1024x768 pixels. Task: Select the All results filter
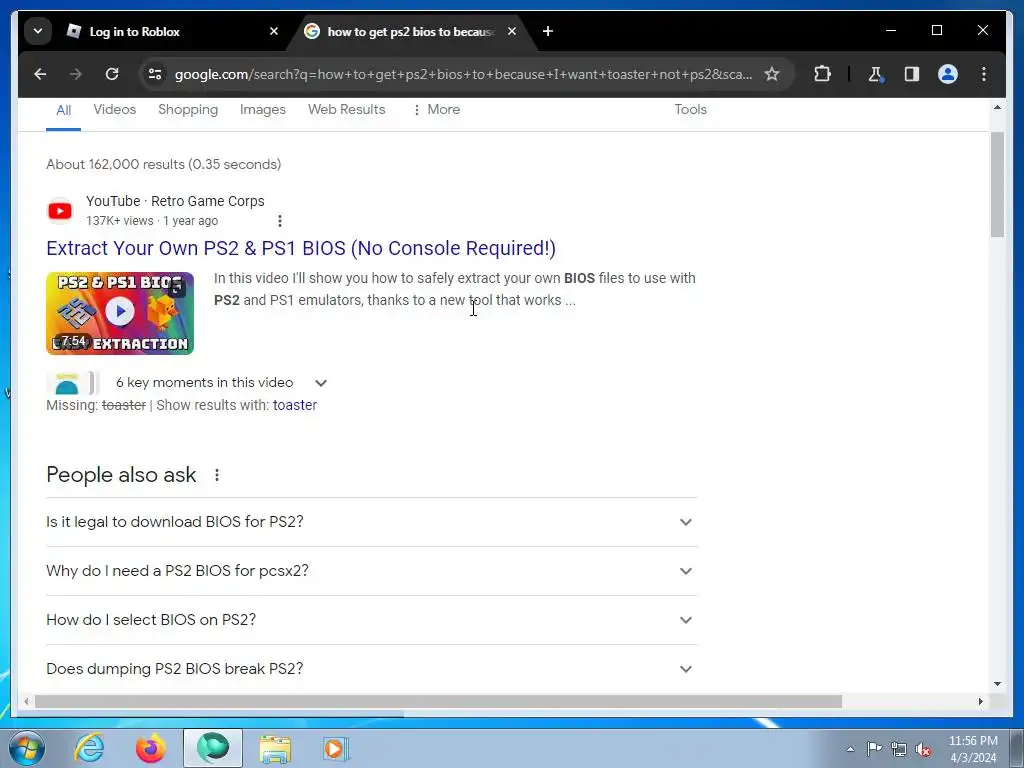click(x=63, y=110)
